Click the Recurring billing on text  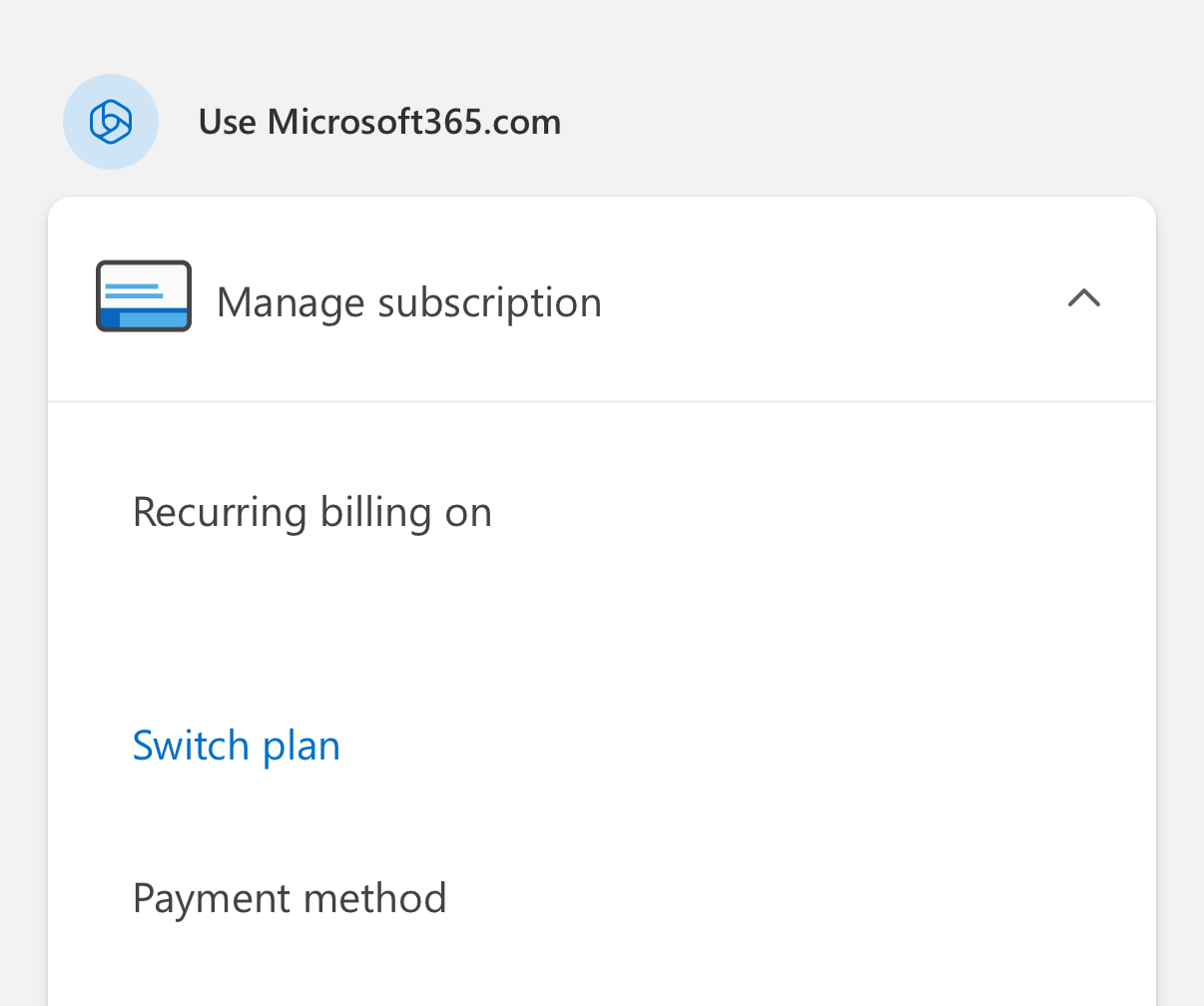click(311, 512)
